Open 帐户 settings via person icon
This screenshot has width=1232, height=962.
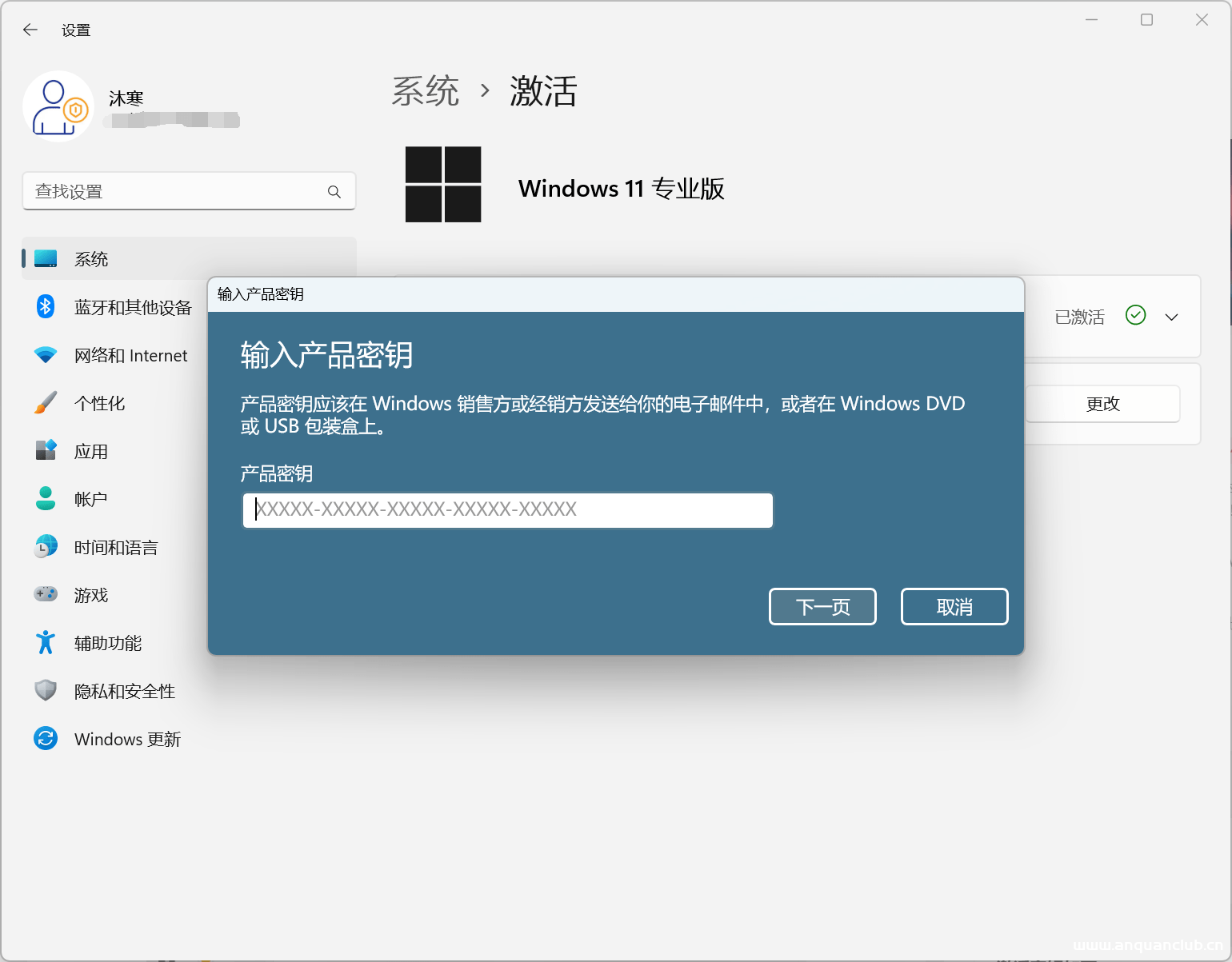click(46, 499)
